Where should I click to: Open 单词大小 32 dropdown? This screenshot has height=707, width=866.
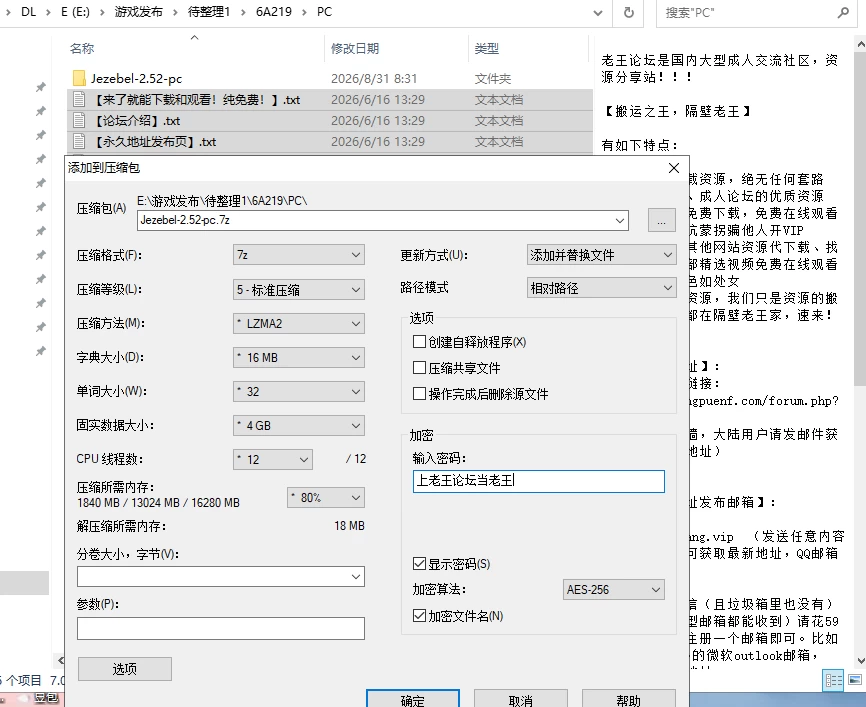tap(299, 392)
